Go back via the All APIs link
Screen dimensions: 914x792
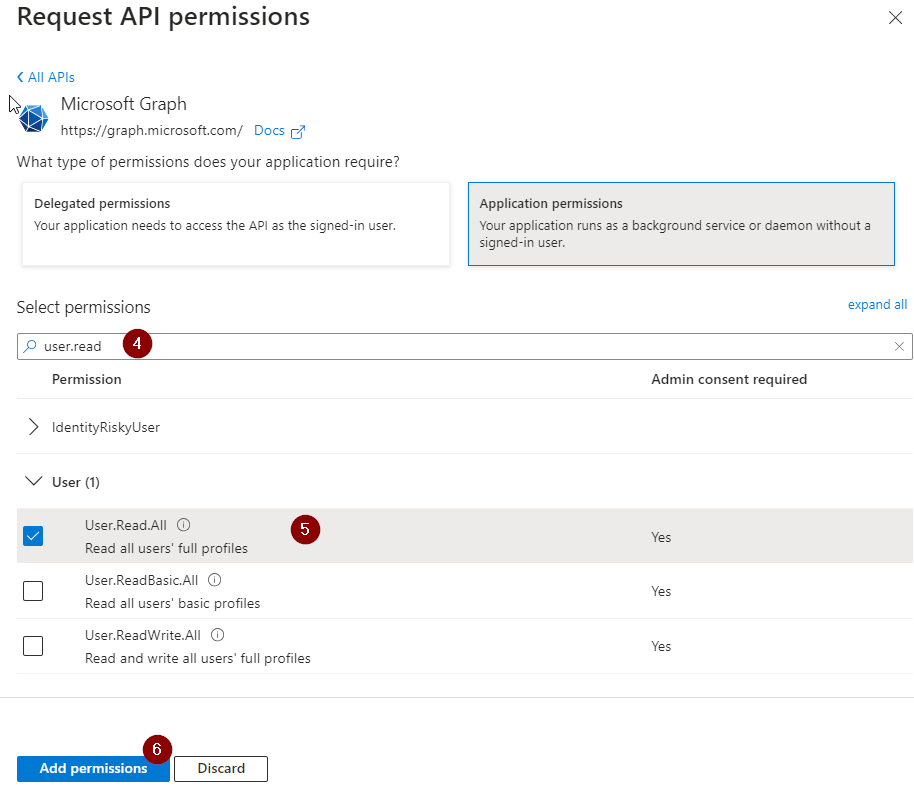[x=46, y=77]
